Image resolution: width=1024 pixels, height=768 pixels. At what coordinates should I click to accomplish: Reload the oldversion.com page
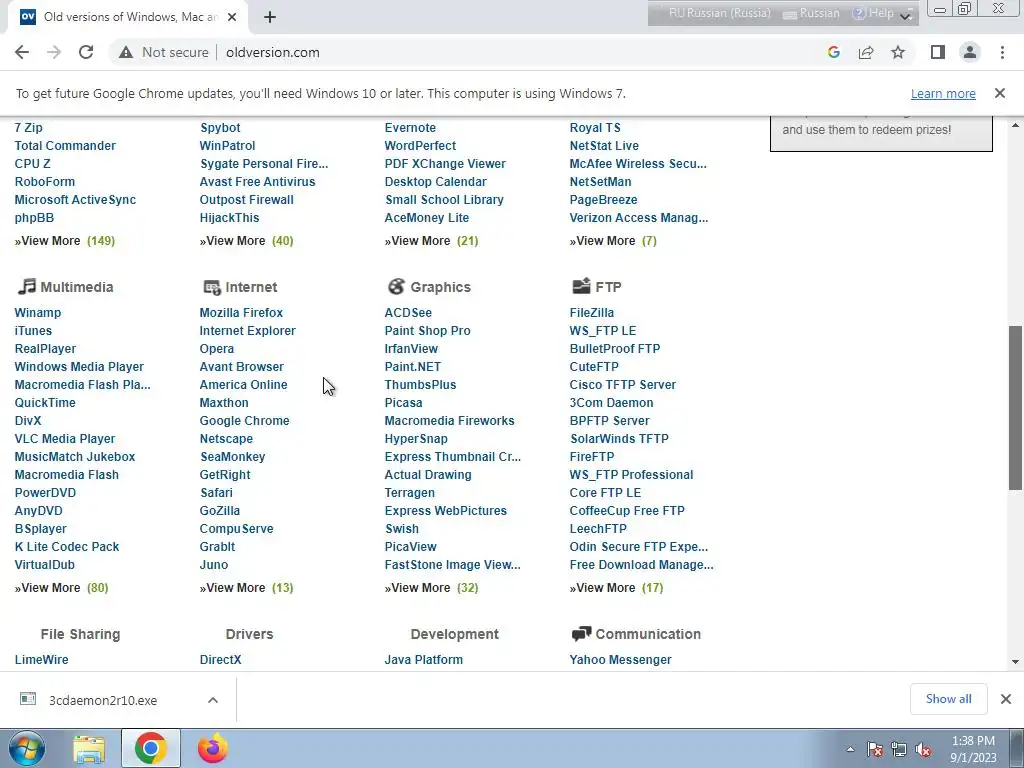point(86,52)
